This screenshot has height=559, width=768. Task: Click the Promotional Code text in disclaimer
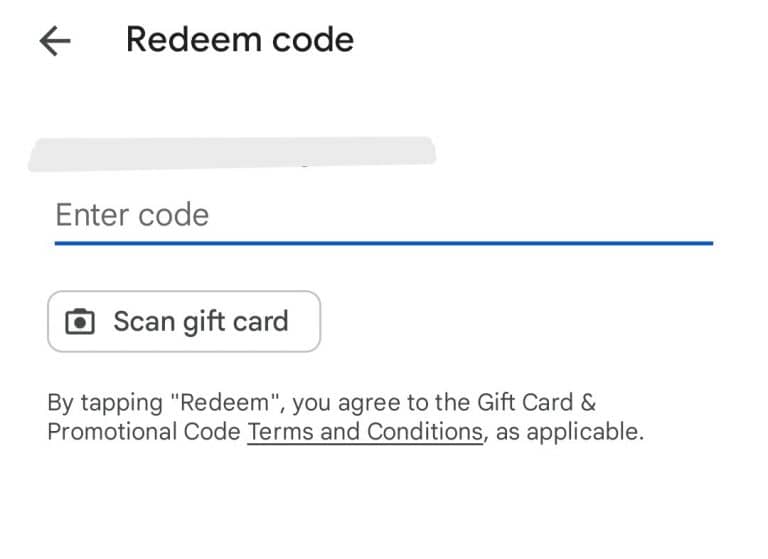click(x=144, y=432)
